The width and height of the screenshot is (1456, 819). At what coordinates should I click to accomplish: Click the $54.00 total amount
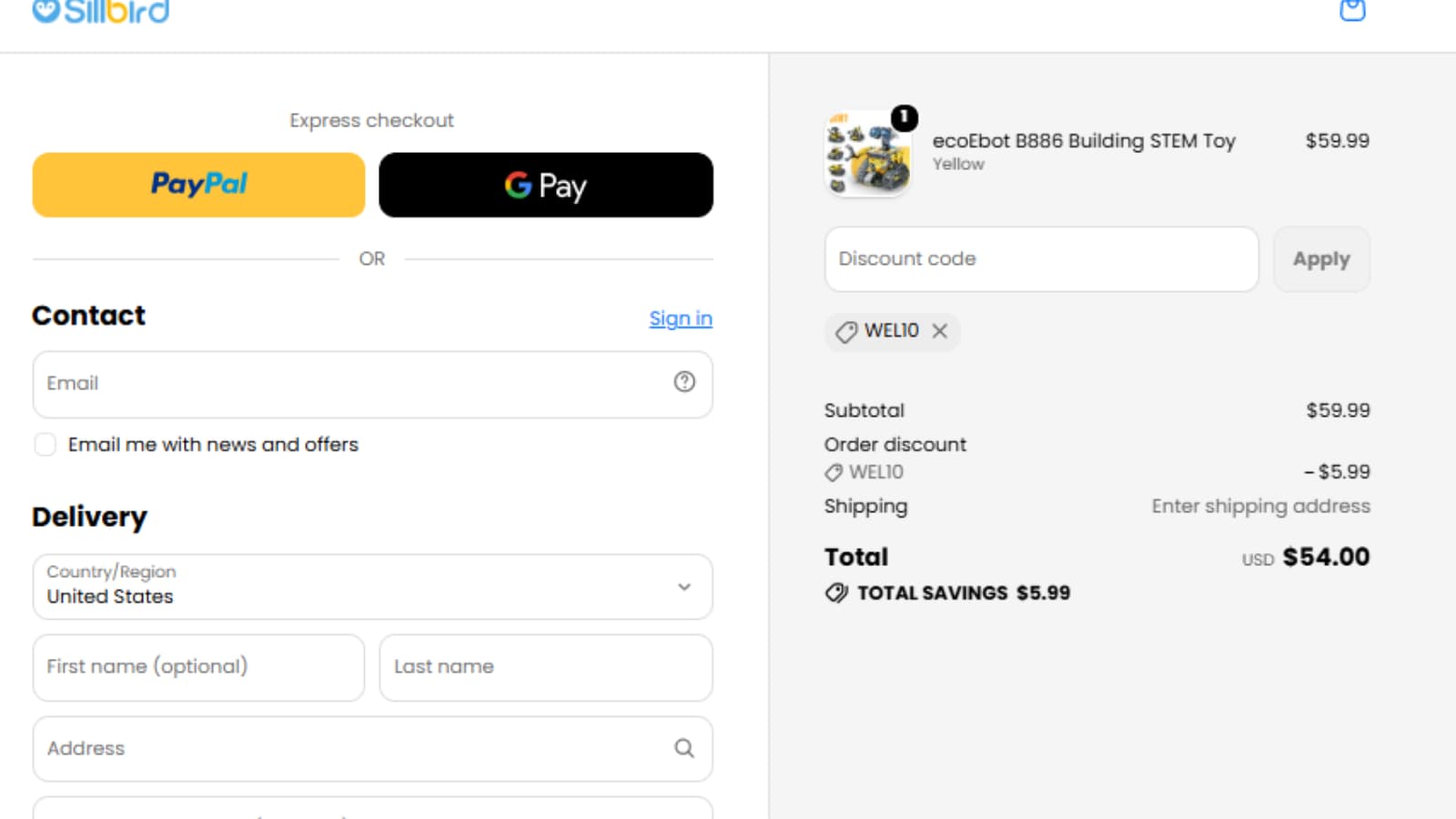1326,557
